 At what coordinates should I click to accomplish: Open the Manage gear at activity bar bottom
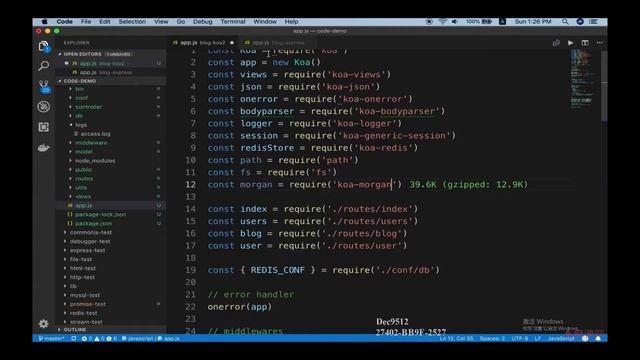[x=44, y=324]
